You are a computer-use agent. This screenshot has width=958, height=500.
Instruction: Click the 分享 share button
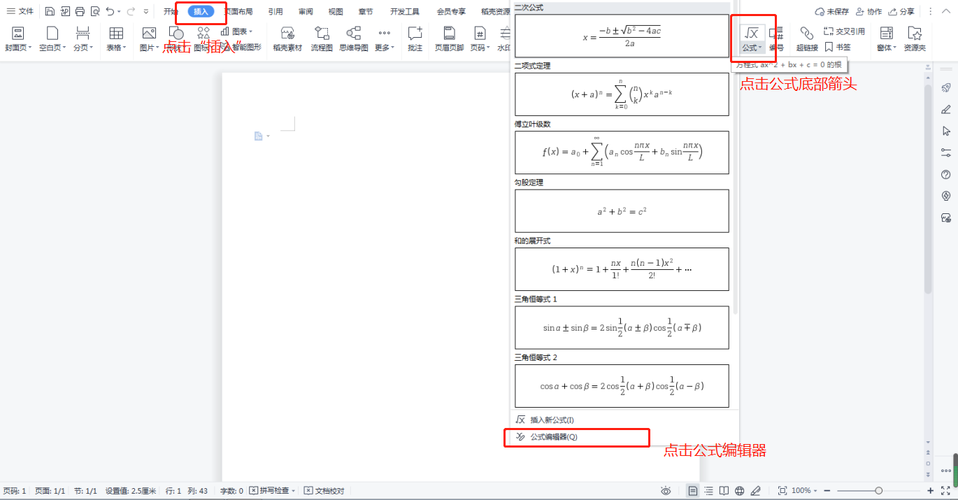[x=901, y=12]
